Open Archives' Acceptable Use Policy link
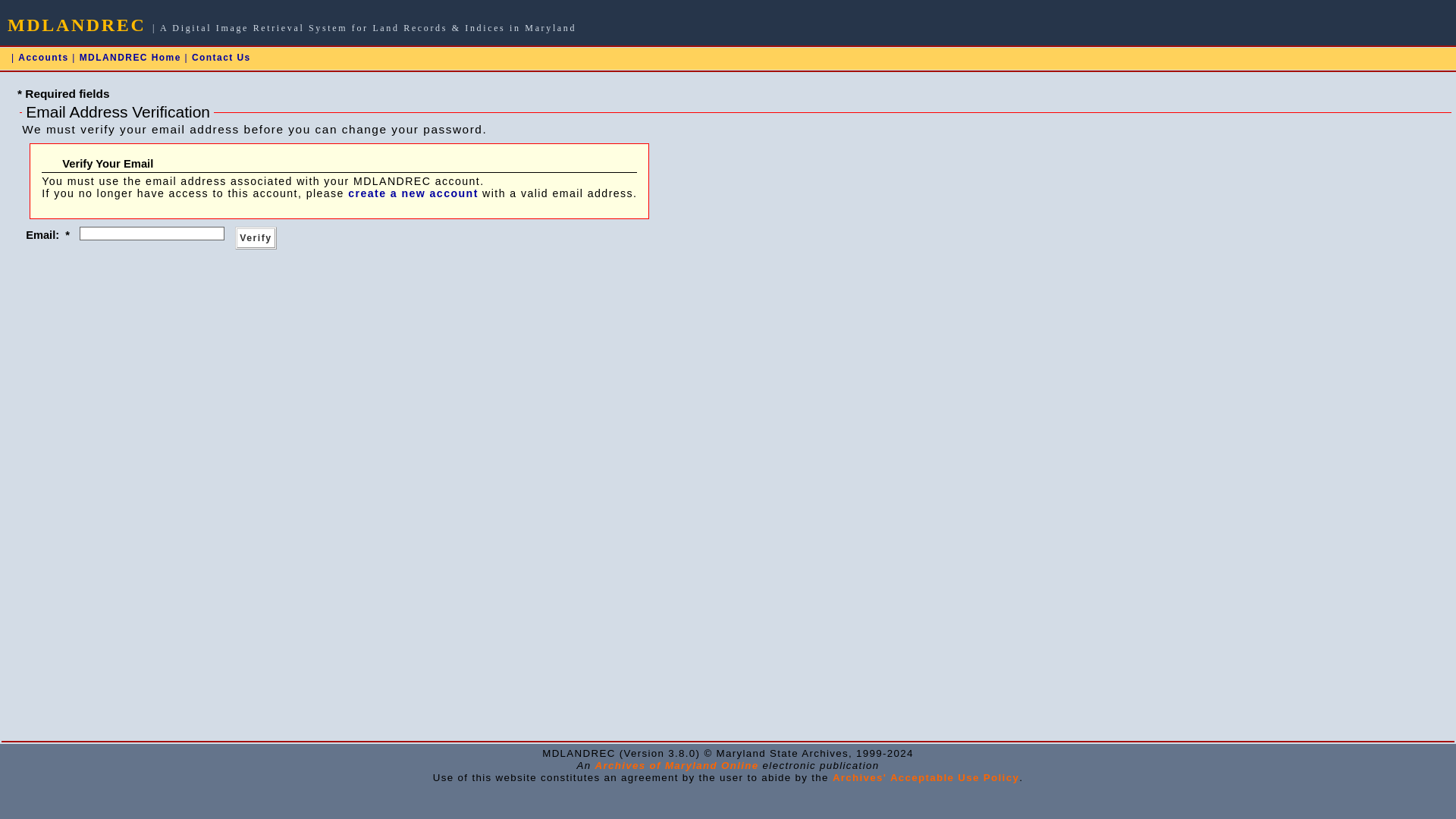Screen dimensions: 1456x819 click(x=925, y=778)
